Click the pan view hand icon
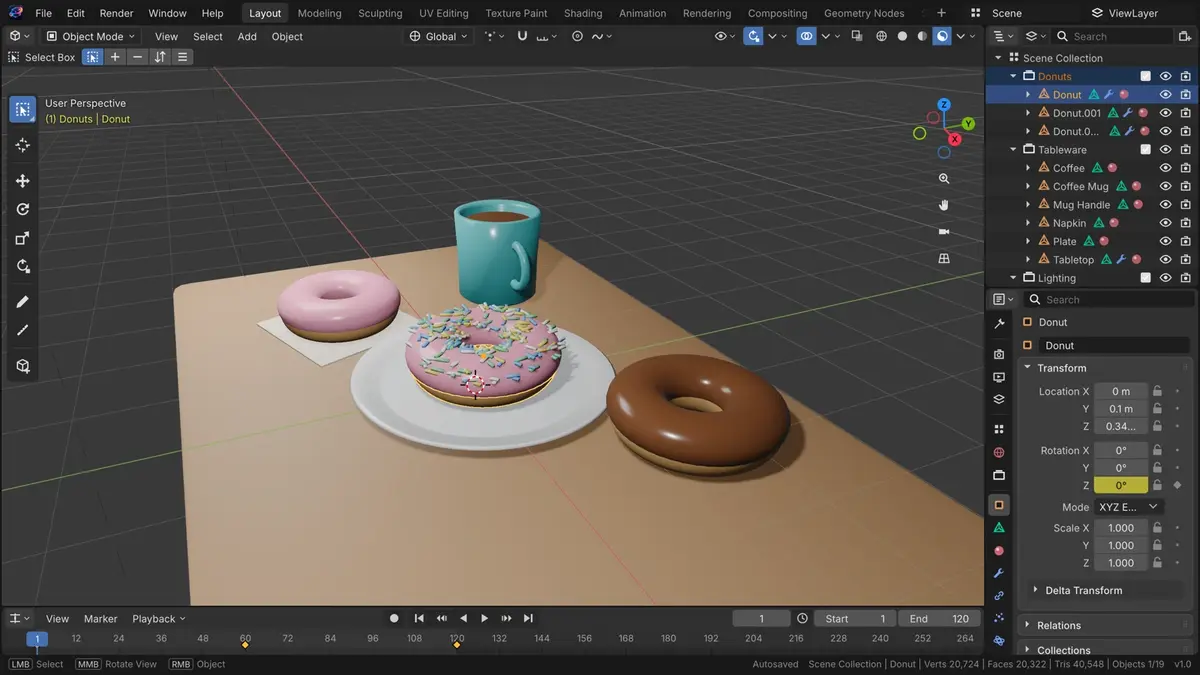 point(944,205)
